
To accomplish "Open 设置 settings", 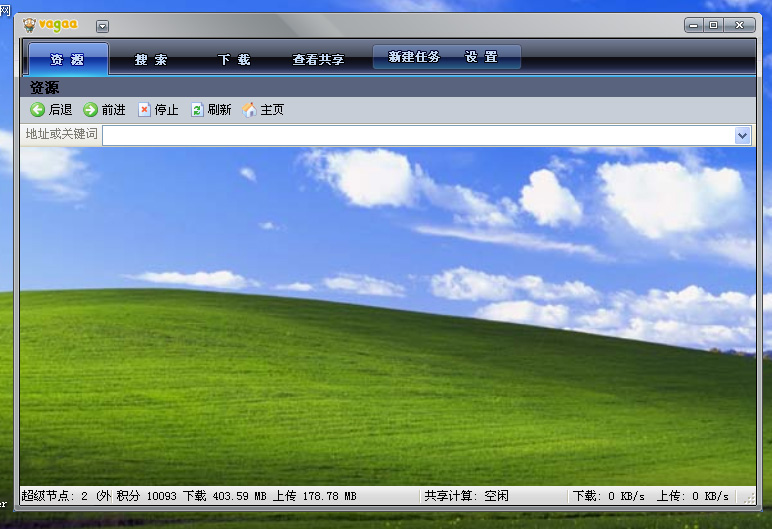I will [482, 57].
